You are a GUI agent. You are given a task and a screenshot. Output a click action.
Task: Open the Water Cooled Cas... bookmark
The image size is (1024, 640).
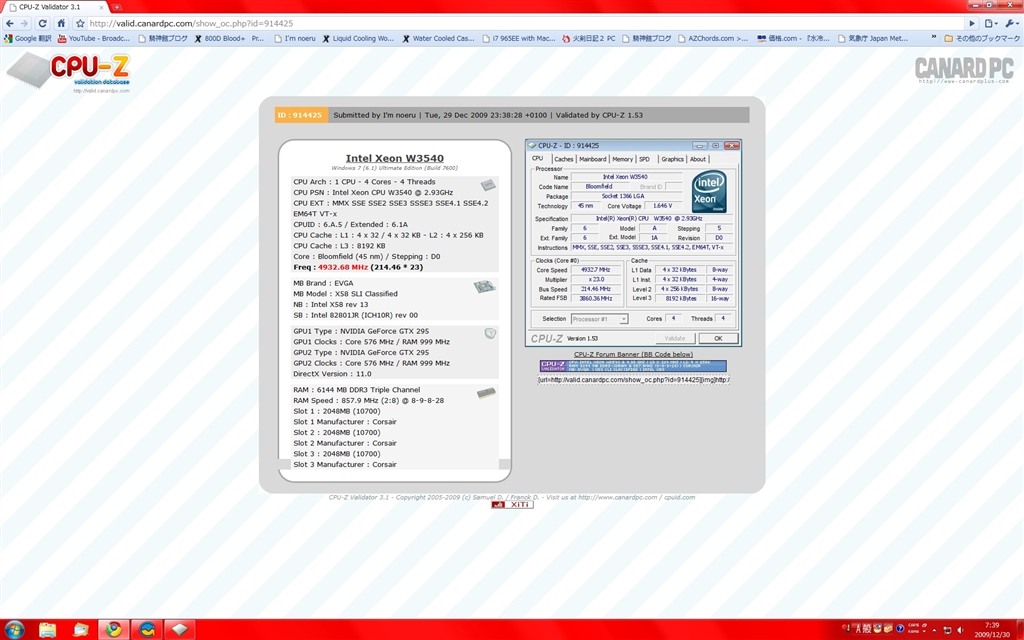[438, 39]
